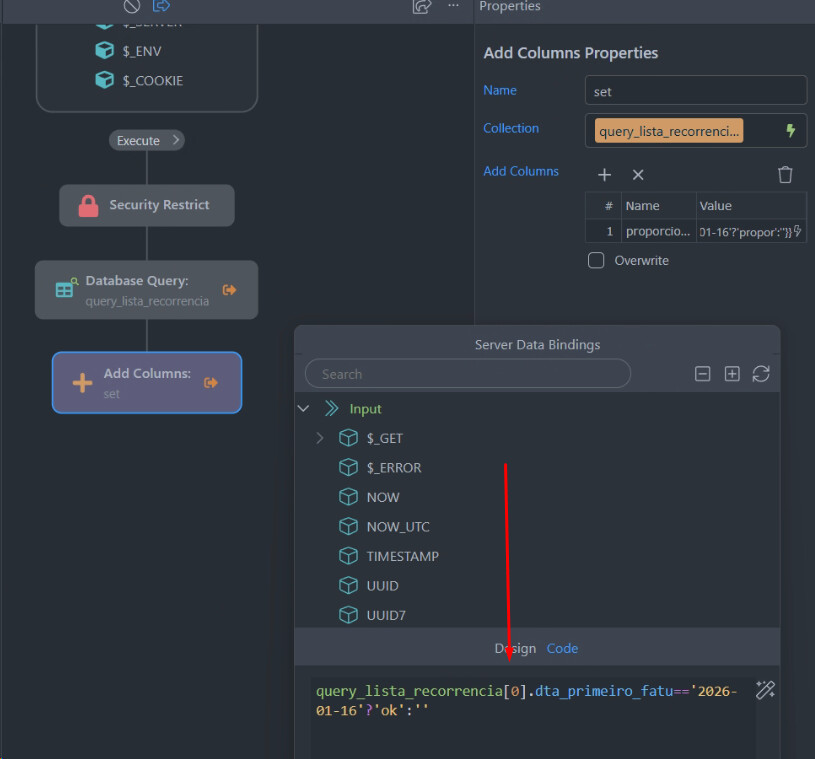Collapse all nodes with the minus square icon

[702, 374]
